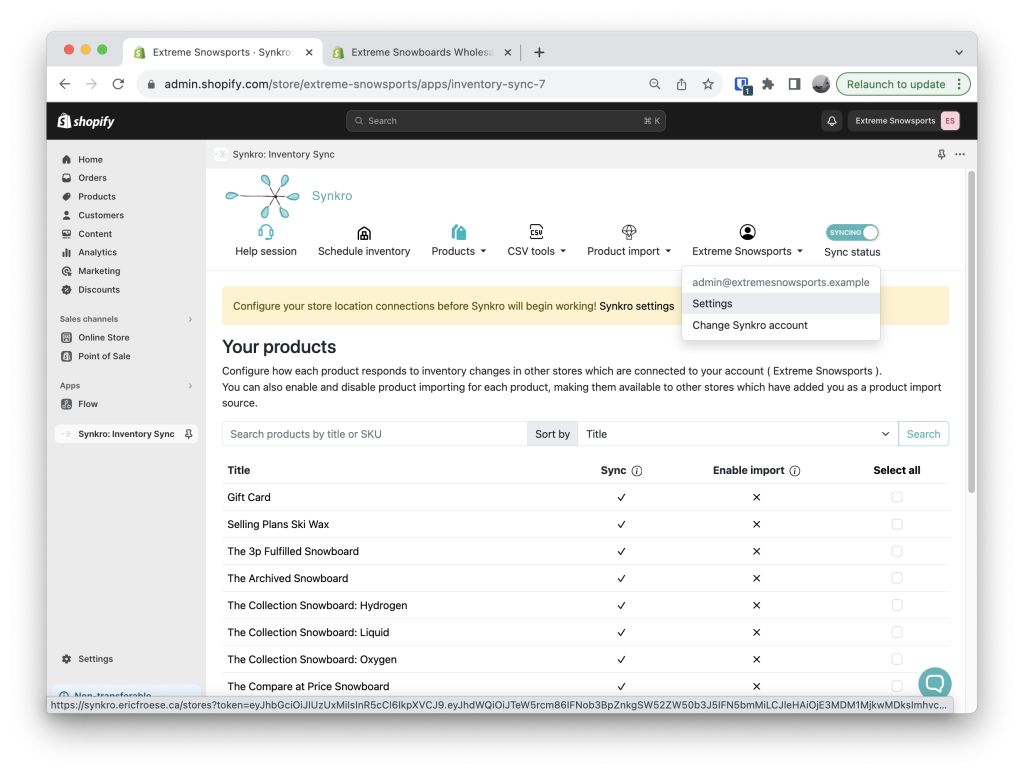Screen dimensions: 1024x774
Task: Go back in browser history
Action: click(x=65, y=84)
